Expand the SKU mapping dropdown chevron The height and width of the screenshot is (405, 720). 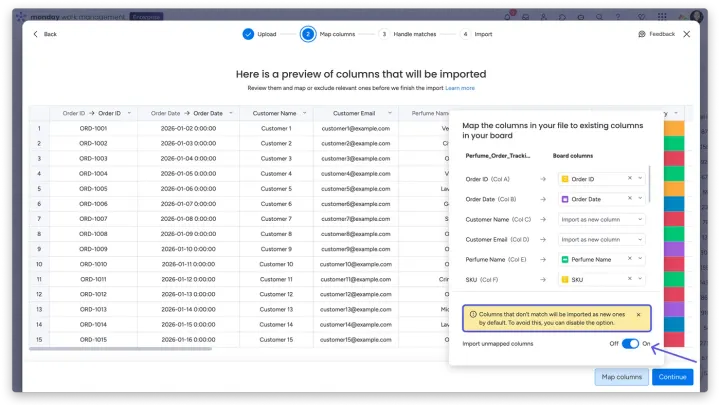(x=640, y=279)
